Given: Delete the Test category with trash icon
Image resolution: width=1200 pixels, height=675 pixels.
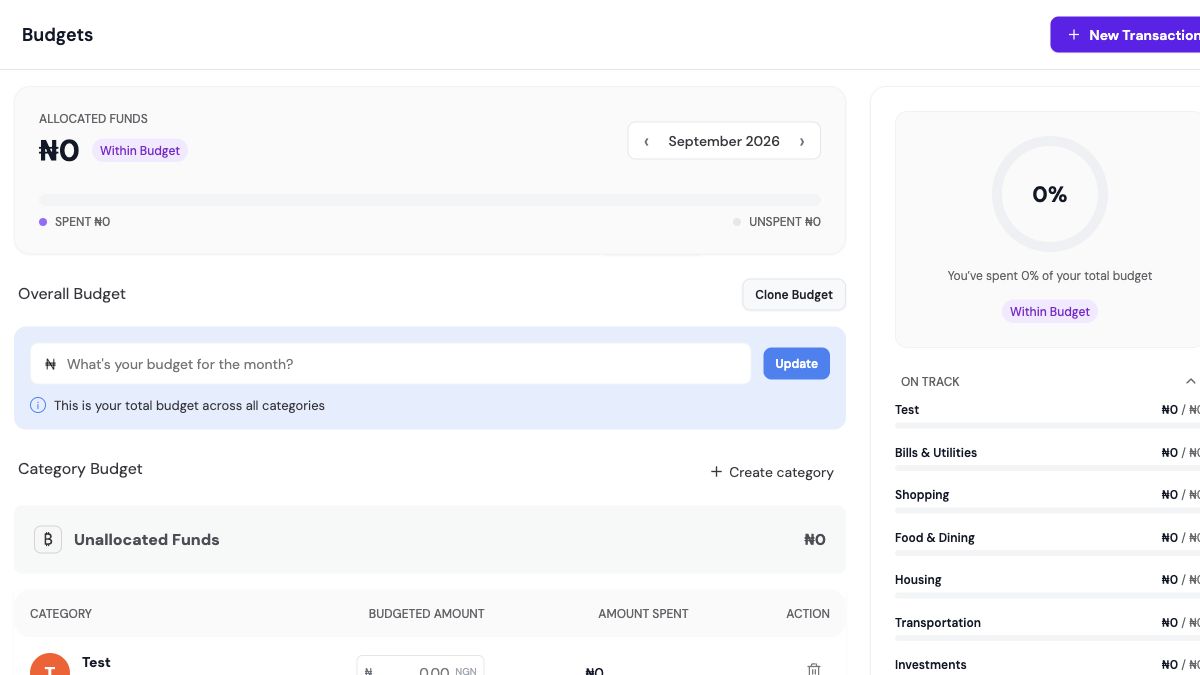Looking at the screenshot, I should coord(814,670).
